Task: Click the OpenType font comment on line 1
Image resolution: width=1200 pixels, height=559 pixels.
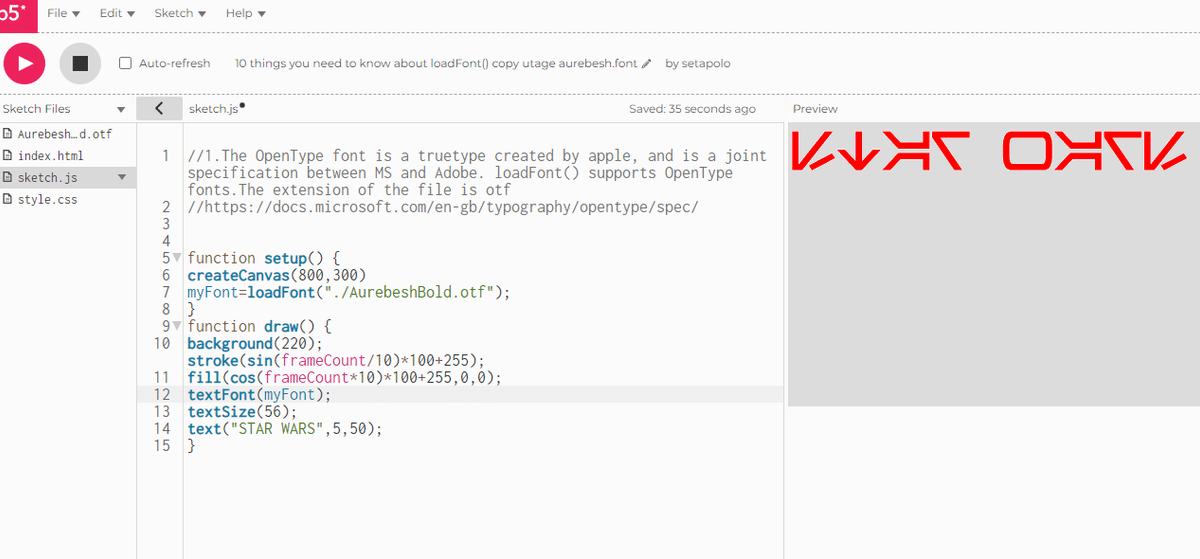Action: [x=477, y=173]
